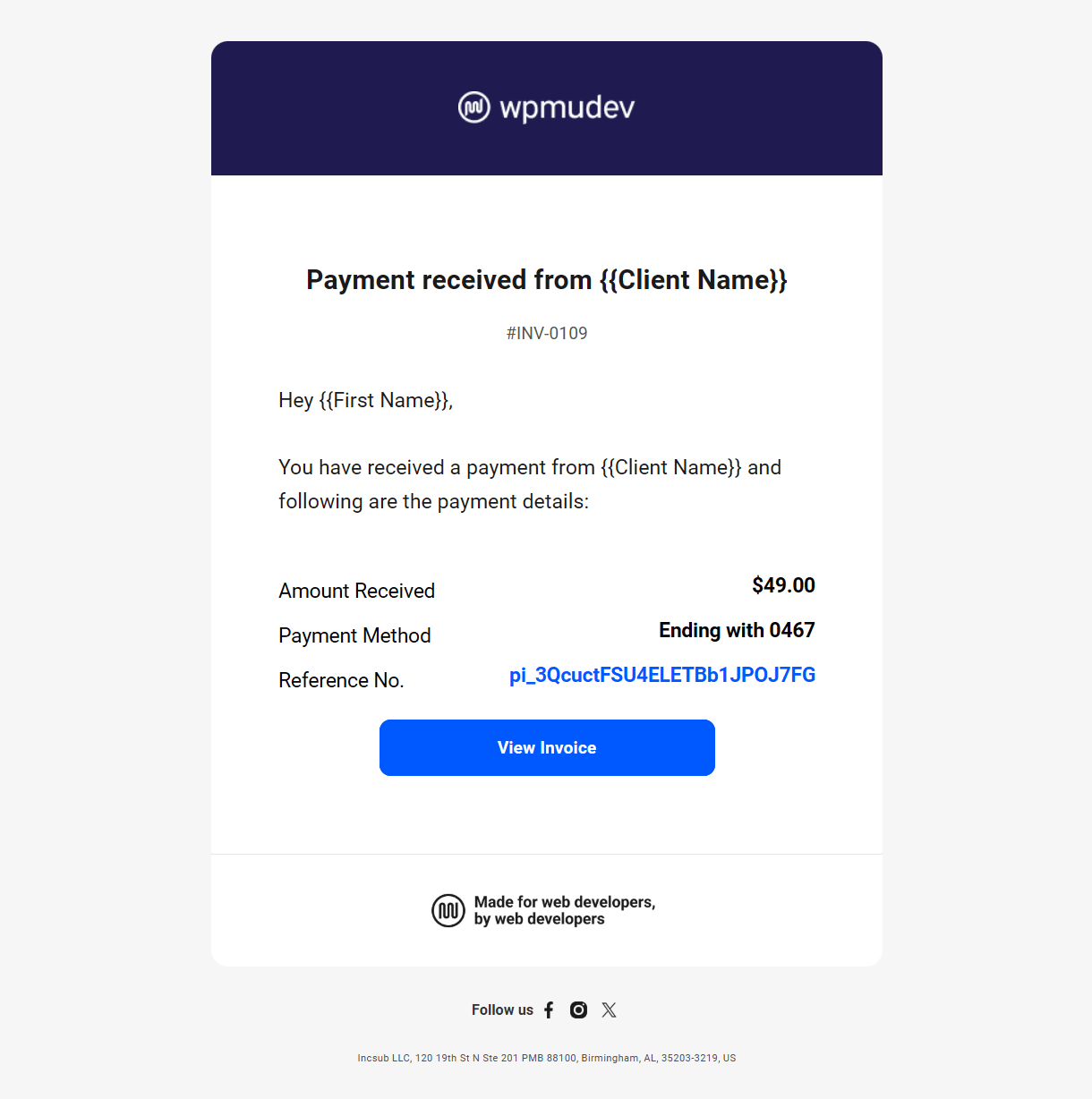Click the "Payment received from" heading
The image size is (1092, 1099).
pos(547,280)
